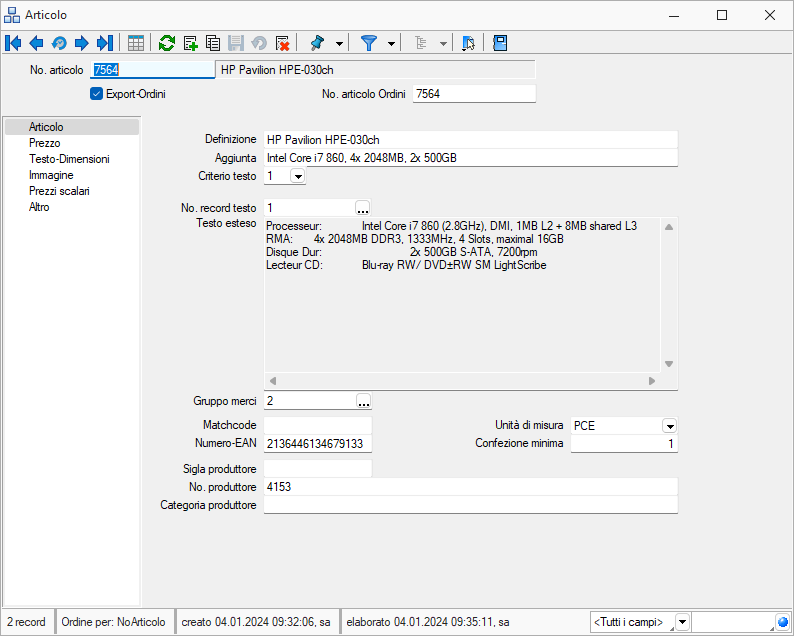Click the Articolo window title icon
The height and width of the screenshot is (636, 794).
[x=12, y=15]
